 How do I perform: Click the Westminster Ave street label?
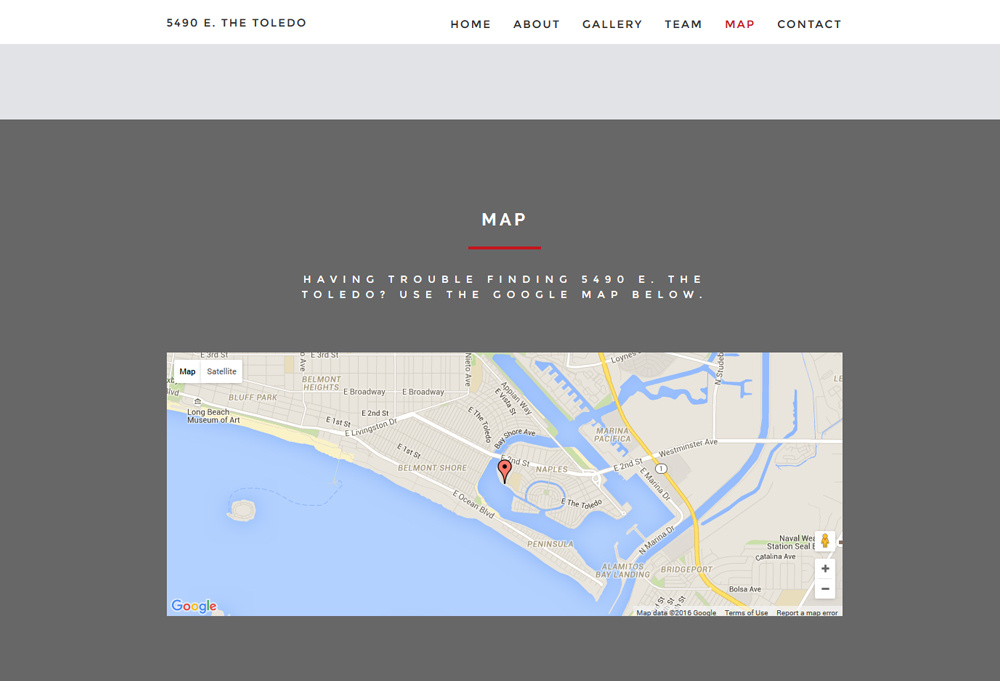coord(688,448)
